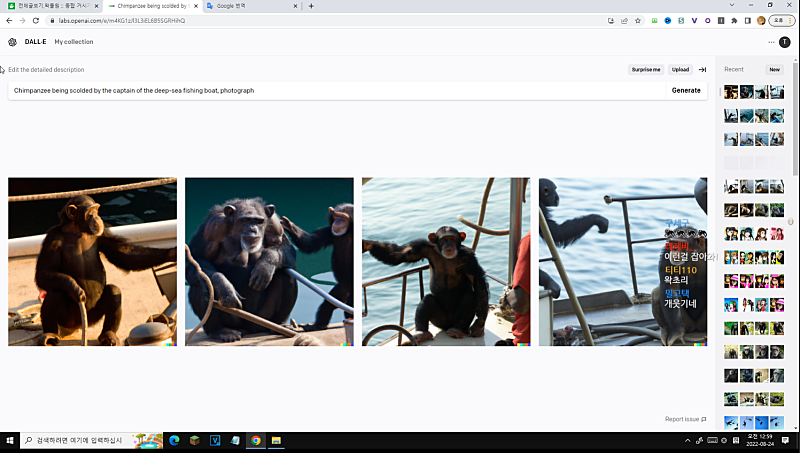This screenshot has width=800, height=453.
Task: Open File Explorer from the taskbar
Action: point(276,440)
